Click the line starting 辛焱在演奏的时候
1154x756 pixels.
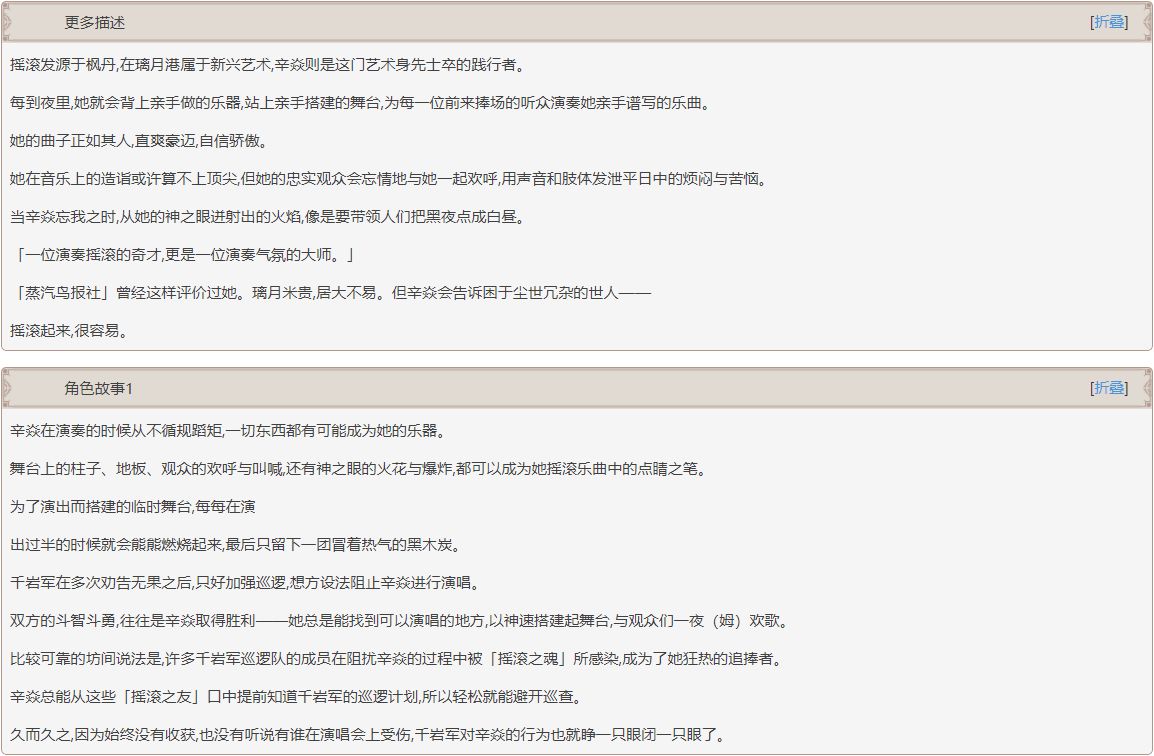228,431
